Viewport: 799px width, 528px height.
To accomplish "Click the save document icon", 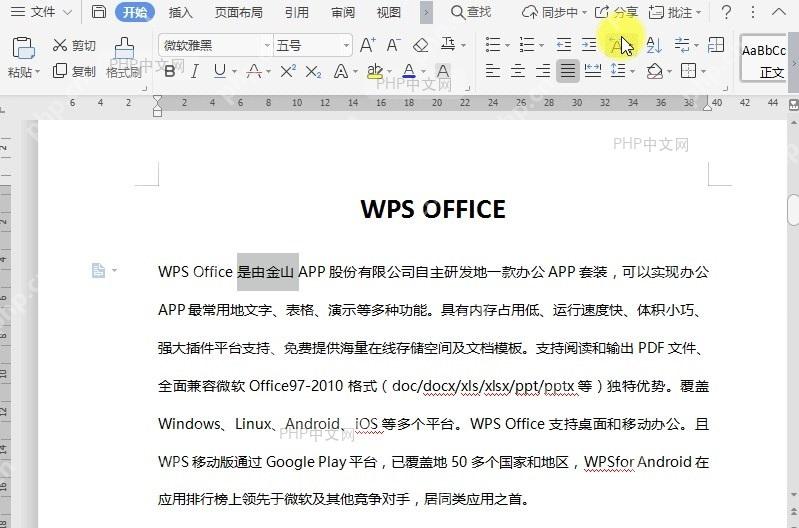I will coord(98,12).
